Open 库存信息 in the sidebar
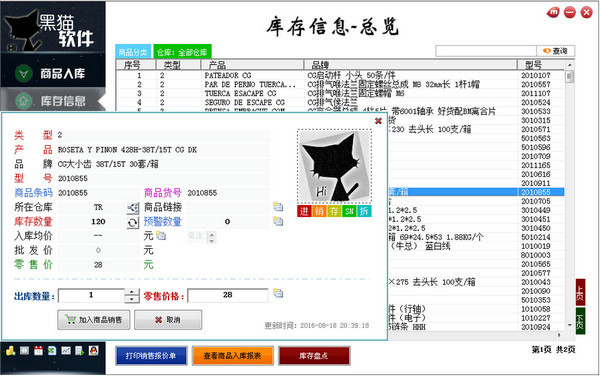The width and height of the screenshot is (600, 376). (53, 101)
